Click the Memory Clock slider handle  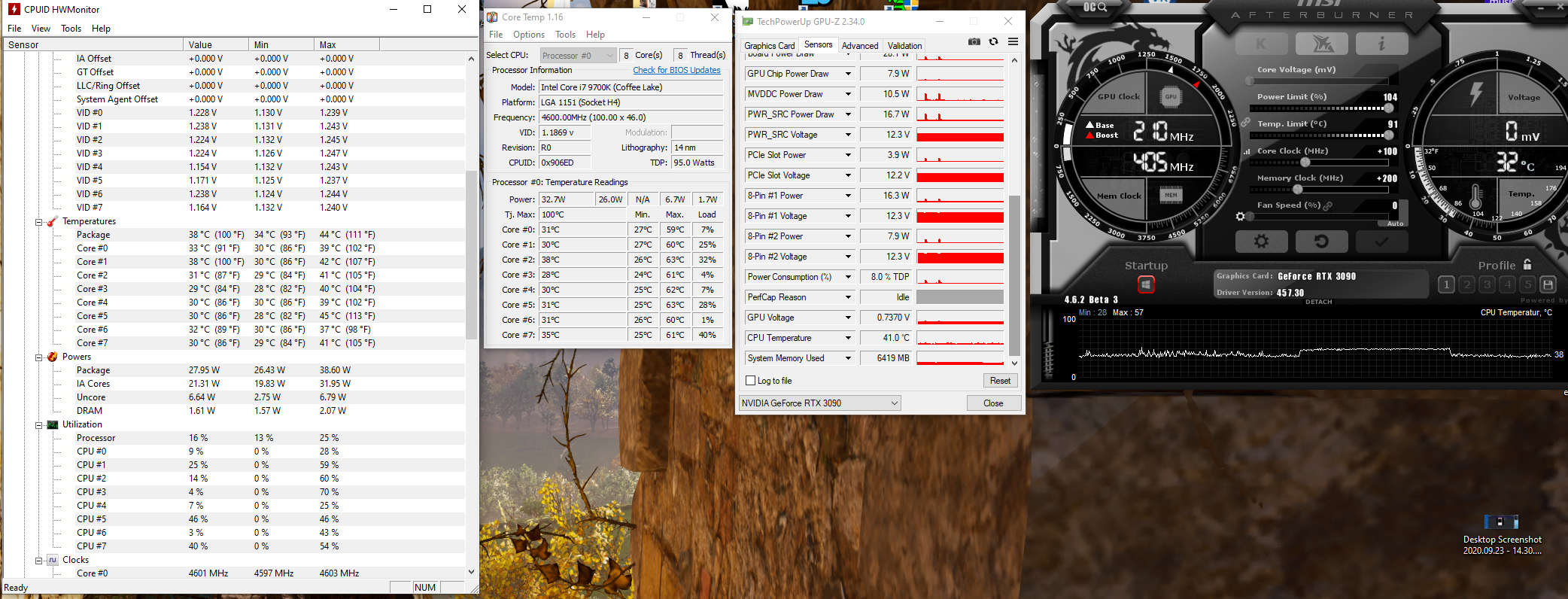click(x=1297, y=190)
